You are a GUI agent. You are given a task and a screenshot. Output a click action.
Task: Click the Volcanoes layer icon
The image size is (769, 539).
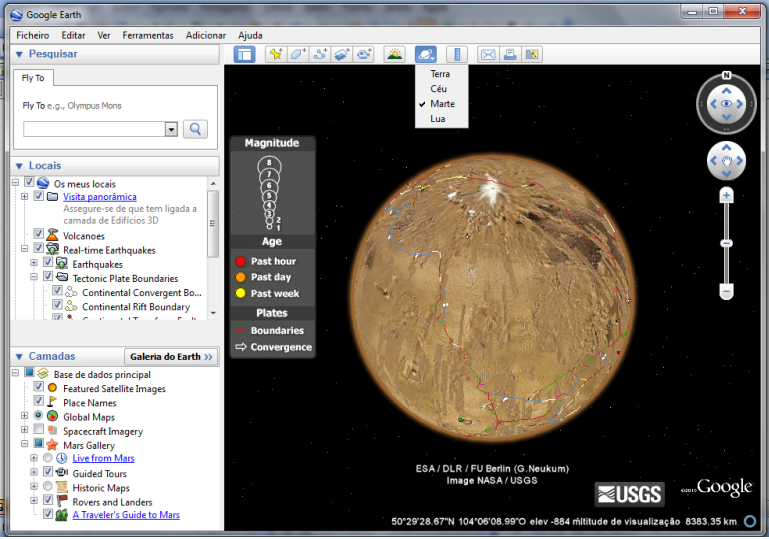(52, 235)
